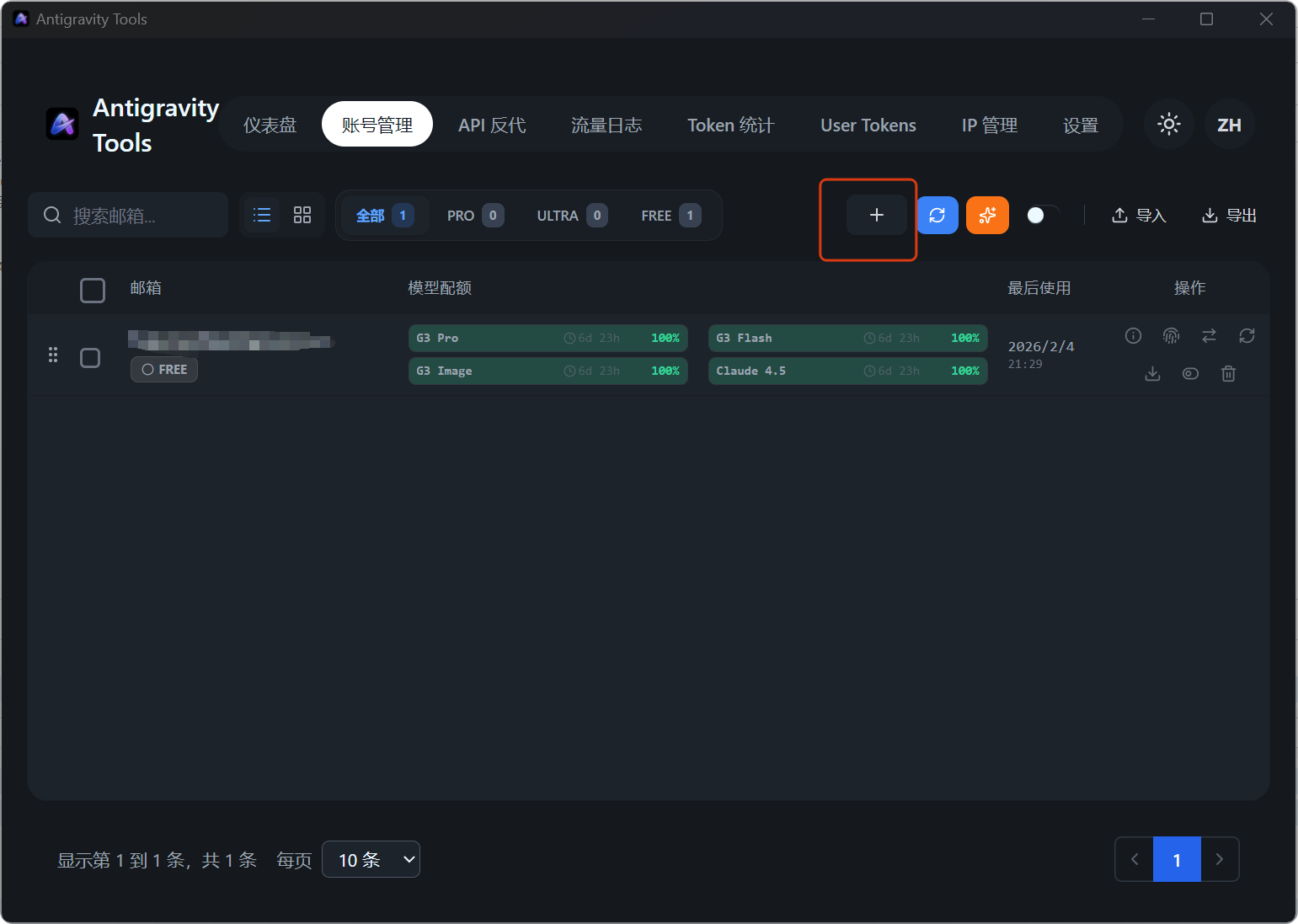Screen dimensions: 1298x924
Task: Switch language via ZH button
Action: tap(1229, 125)
